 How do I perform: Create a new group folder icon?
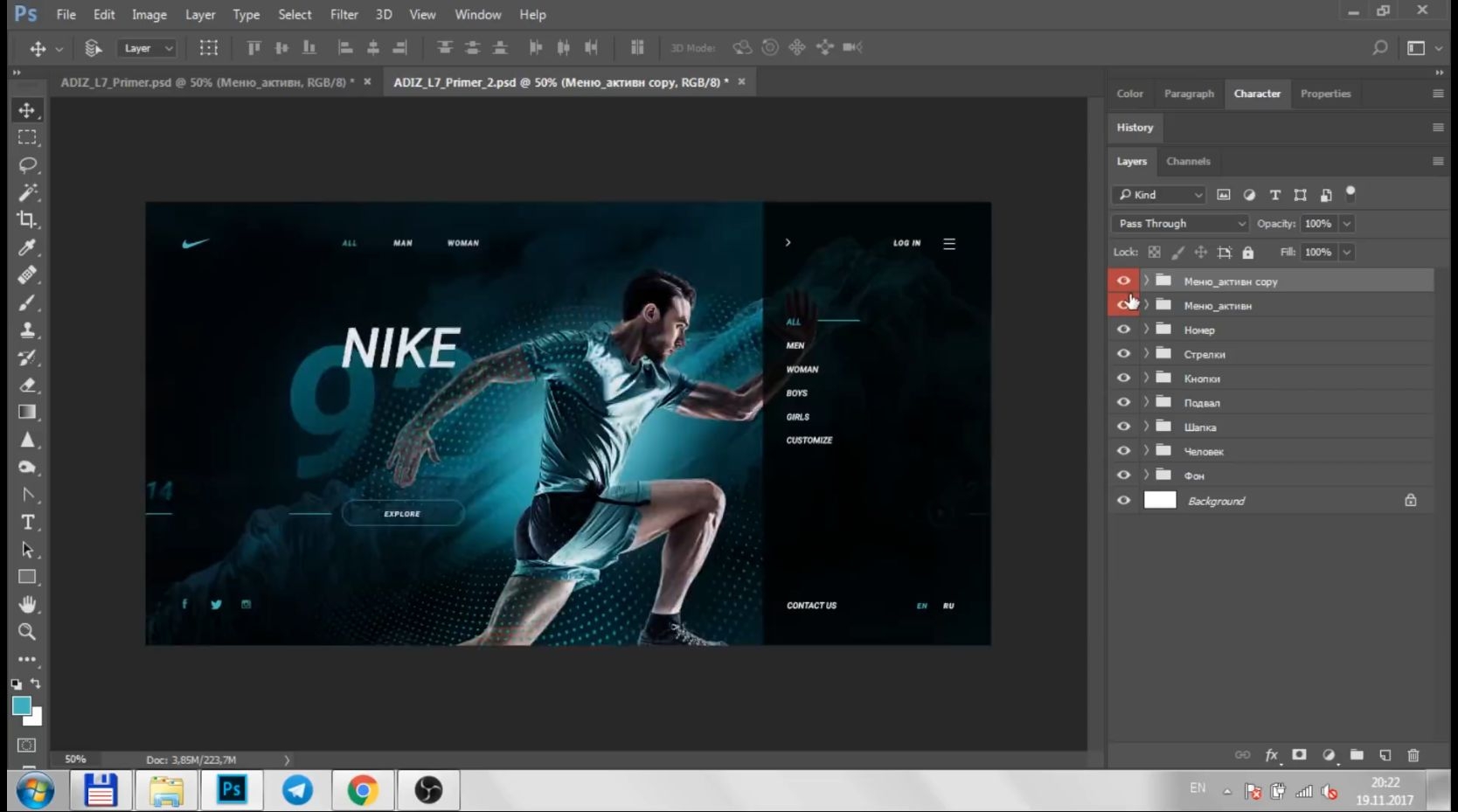click(x=1357, y=755)
